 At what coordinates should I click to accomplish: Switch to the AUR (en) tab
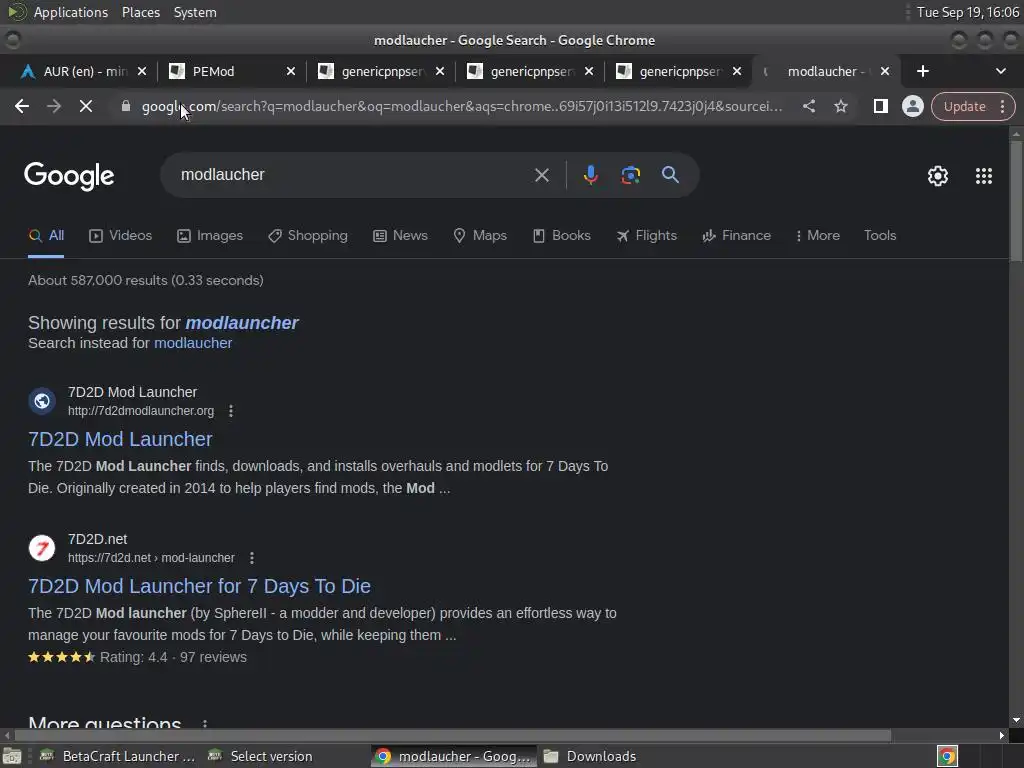[x=74, y=71]
